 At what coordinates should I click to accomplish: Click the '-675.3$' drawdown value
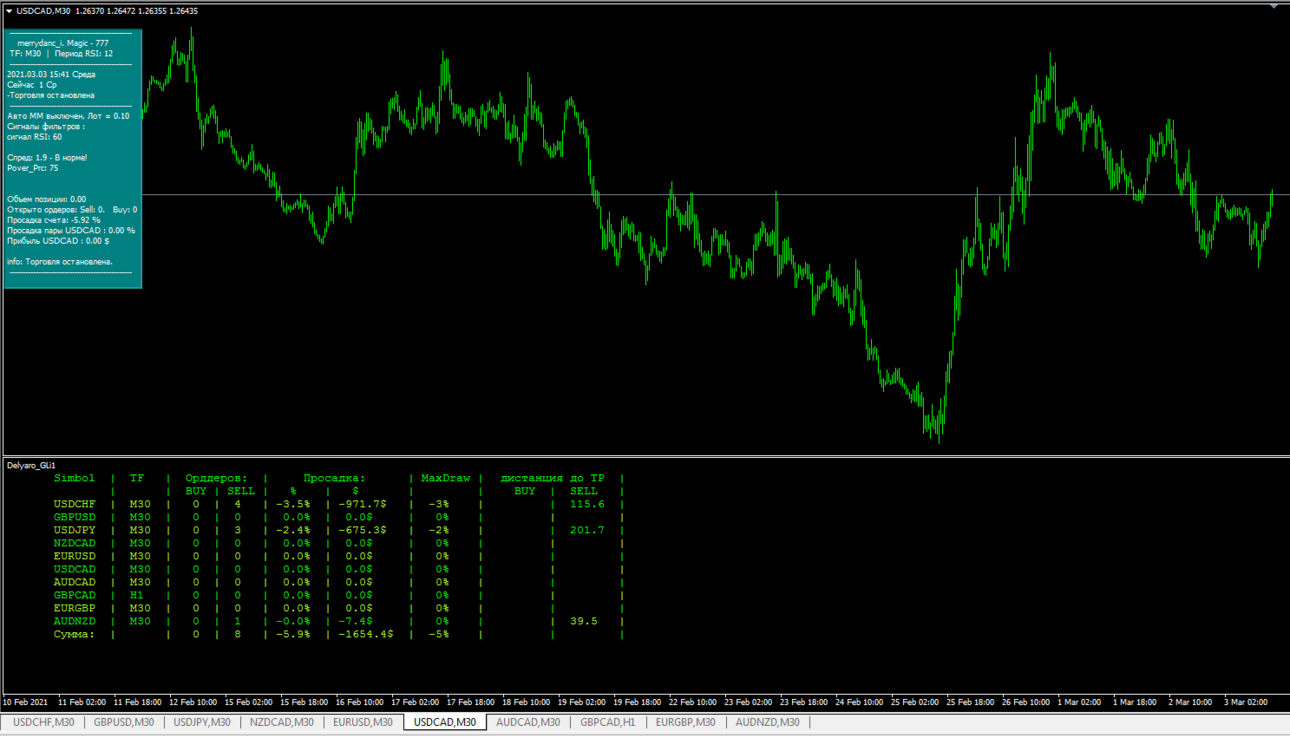(362, 530)
